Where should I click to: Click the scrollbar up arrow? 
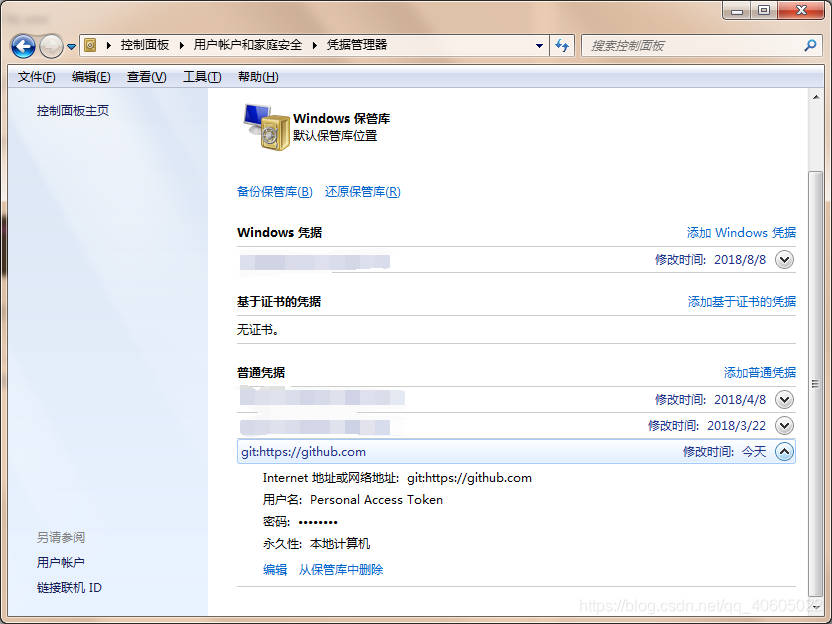click(x=816, y=97)
